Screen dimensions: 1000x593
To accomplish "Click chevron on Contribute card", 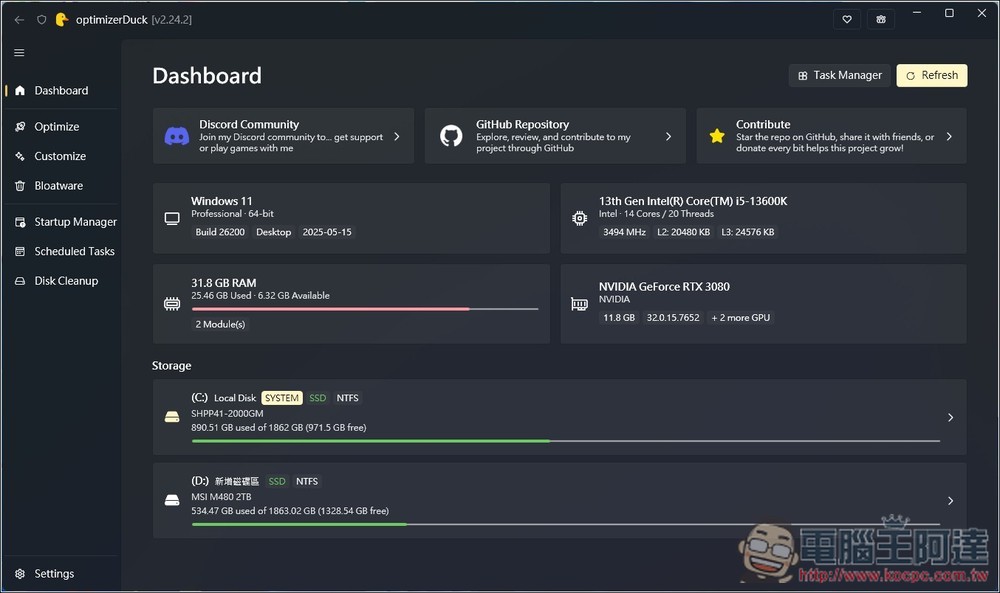I will [x=949, y=136].
